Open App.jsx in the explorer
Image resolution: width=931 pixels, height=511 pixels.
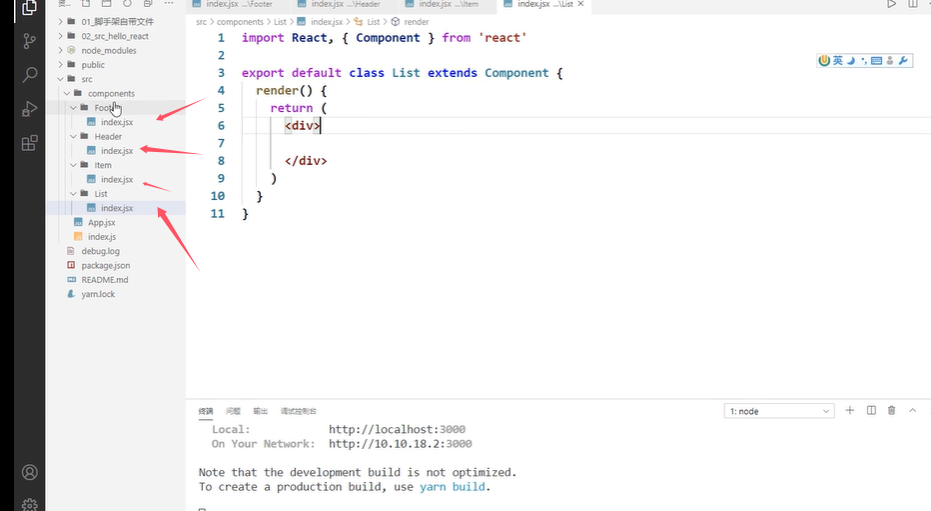(102, 223)
